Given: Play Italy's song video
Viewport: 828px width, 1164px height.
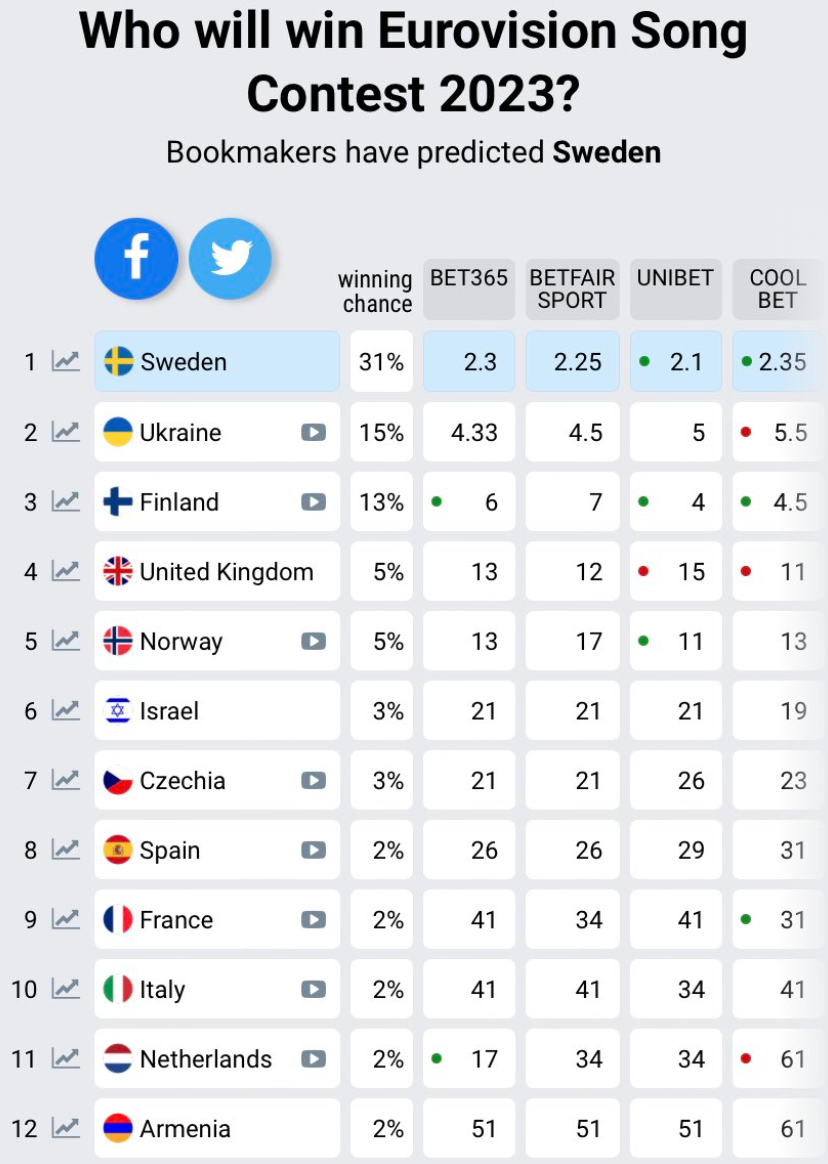Looking at the screenshot, I should coord(313,989).
